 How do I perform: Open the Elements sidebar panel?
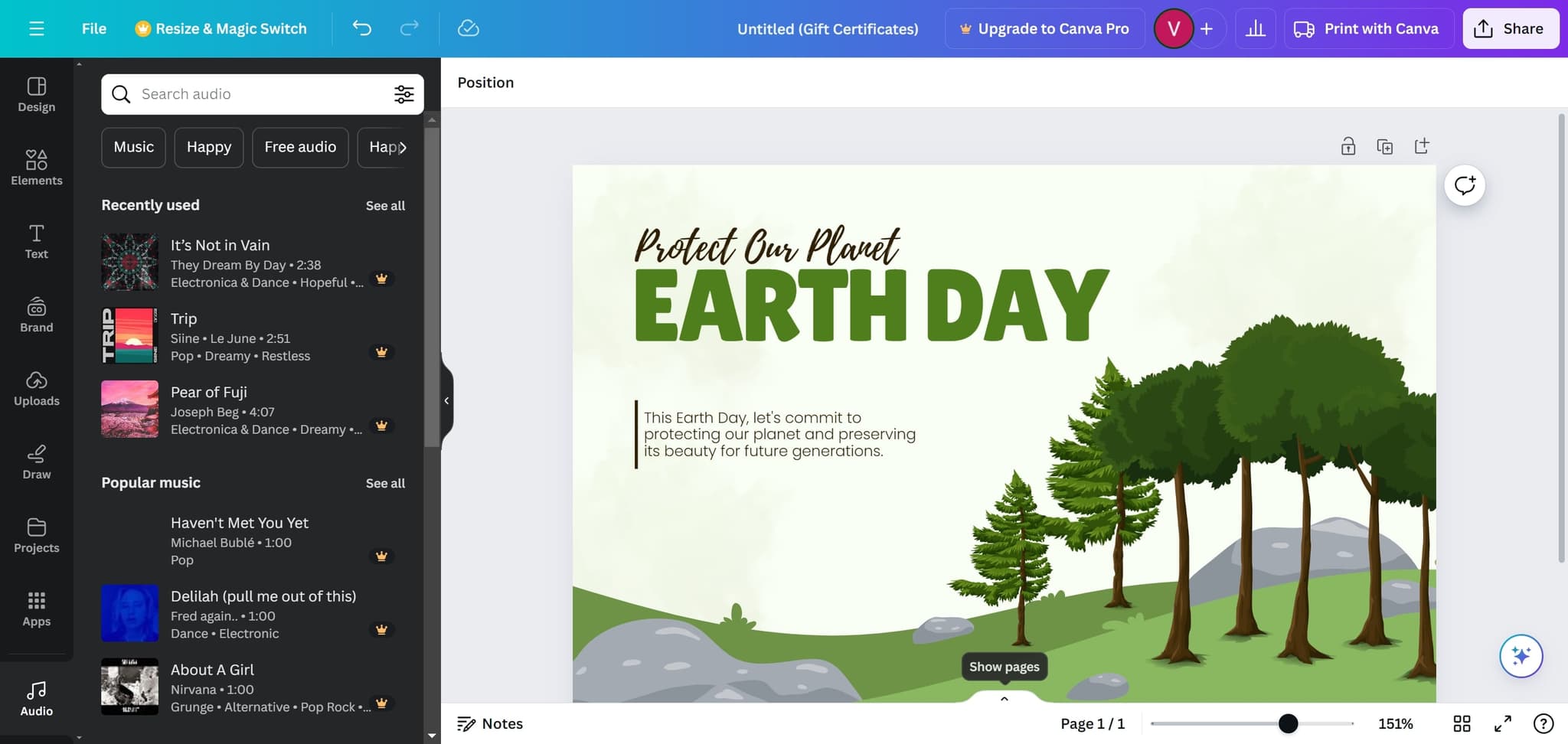click(37, 168)
